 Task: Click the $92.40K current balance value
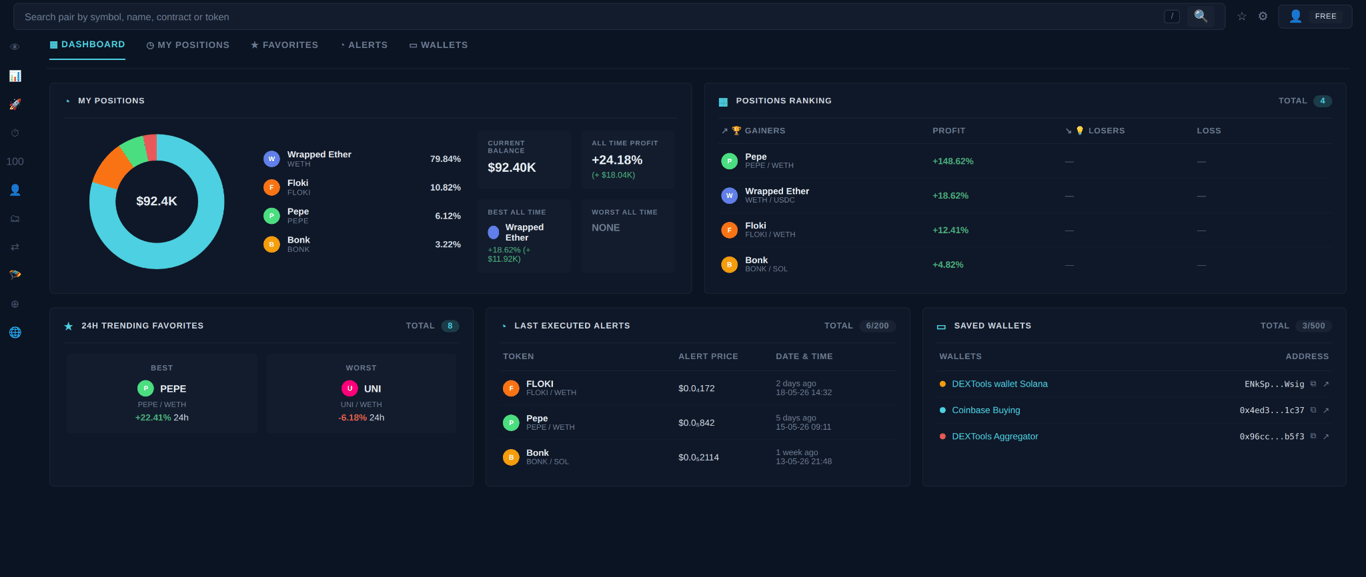(x=512, y=167)
